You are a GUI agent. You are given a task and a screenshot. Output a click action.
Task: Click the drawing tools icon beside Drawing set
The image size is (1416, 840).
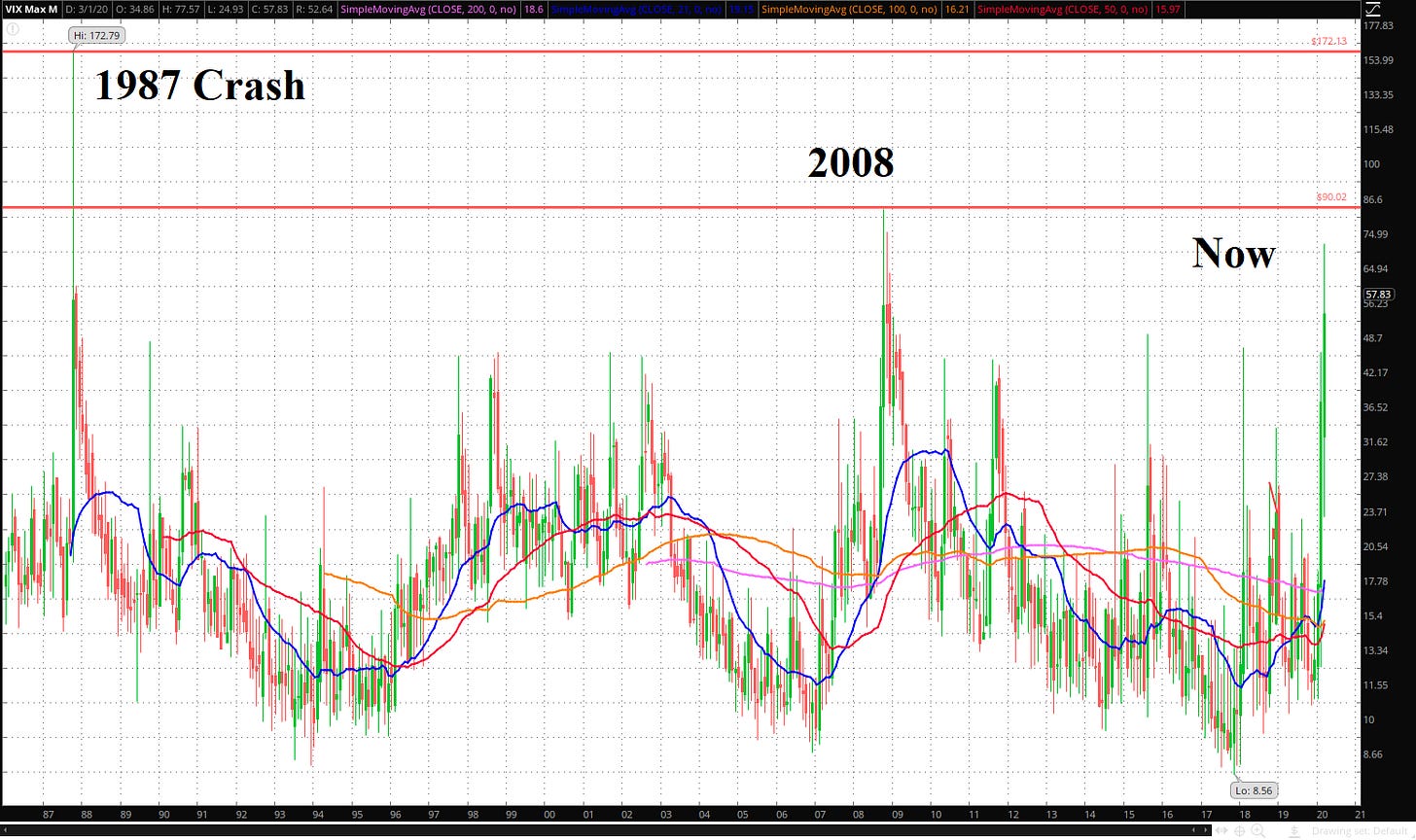tap(1295, 831)
